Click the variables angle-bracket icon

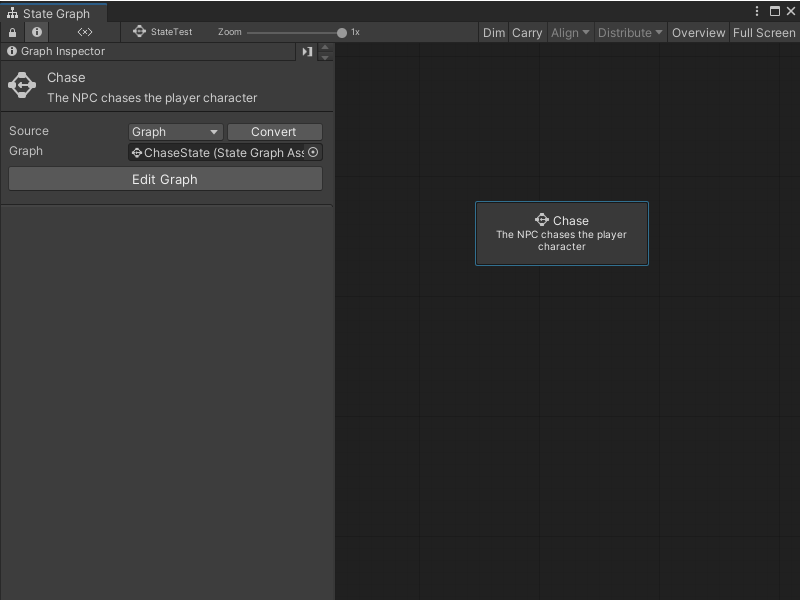tap(85, 32)
